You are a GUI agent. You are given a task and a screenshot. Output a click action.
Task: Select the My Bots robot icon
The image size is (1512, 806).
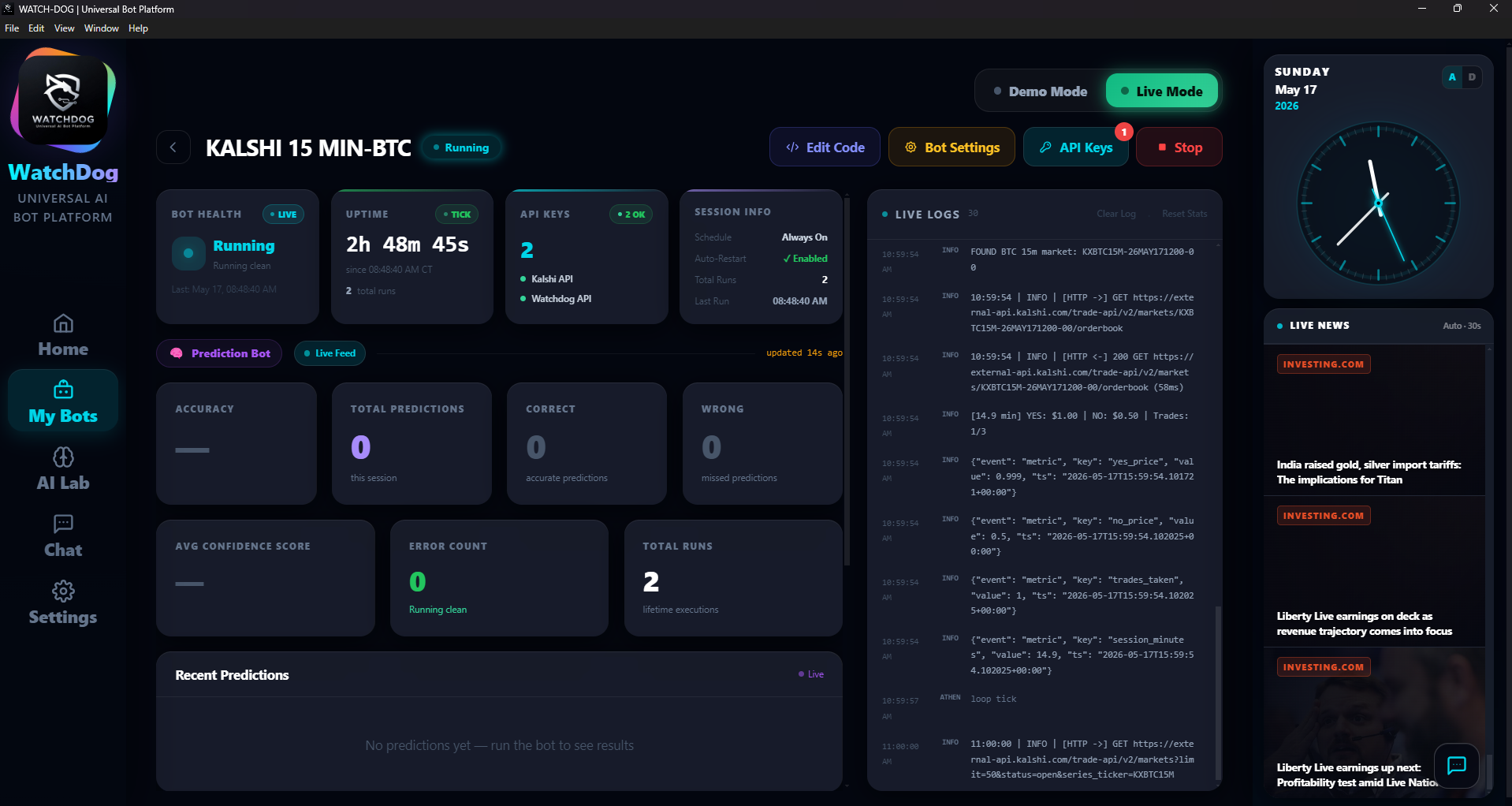pos(63,390)
